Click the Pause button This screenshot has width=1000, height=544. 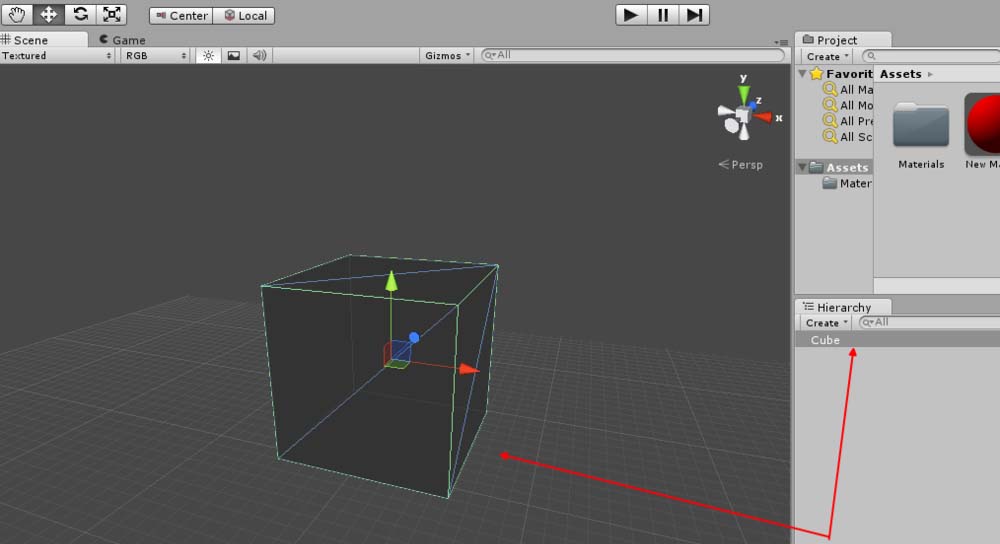(x=663, y=15)
